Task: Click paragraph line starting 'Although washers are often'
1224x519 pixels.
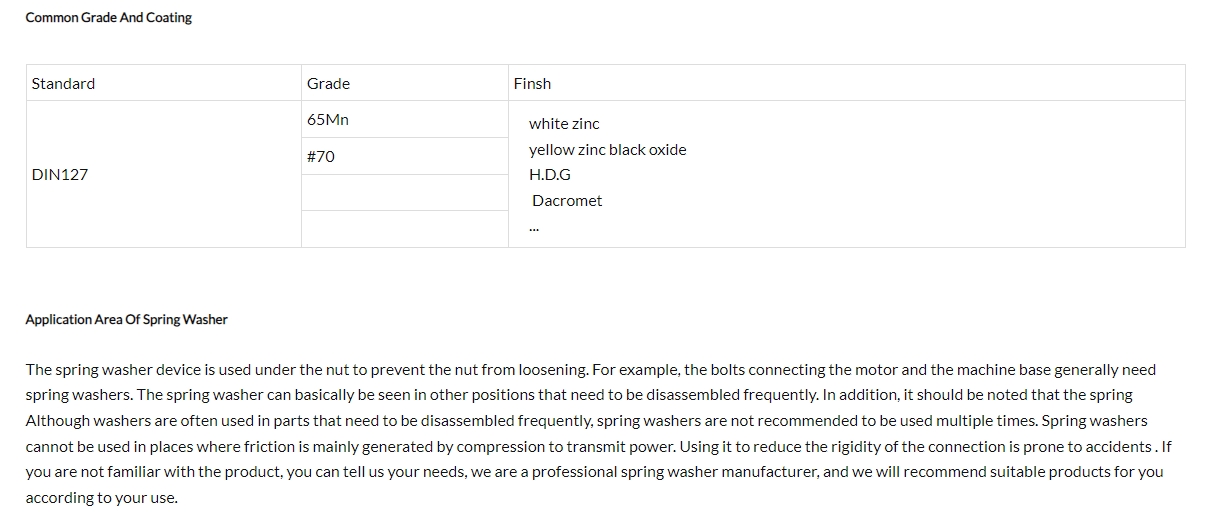Action: 586,421
